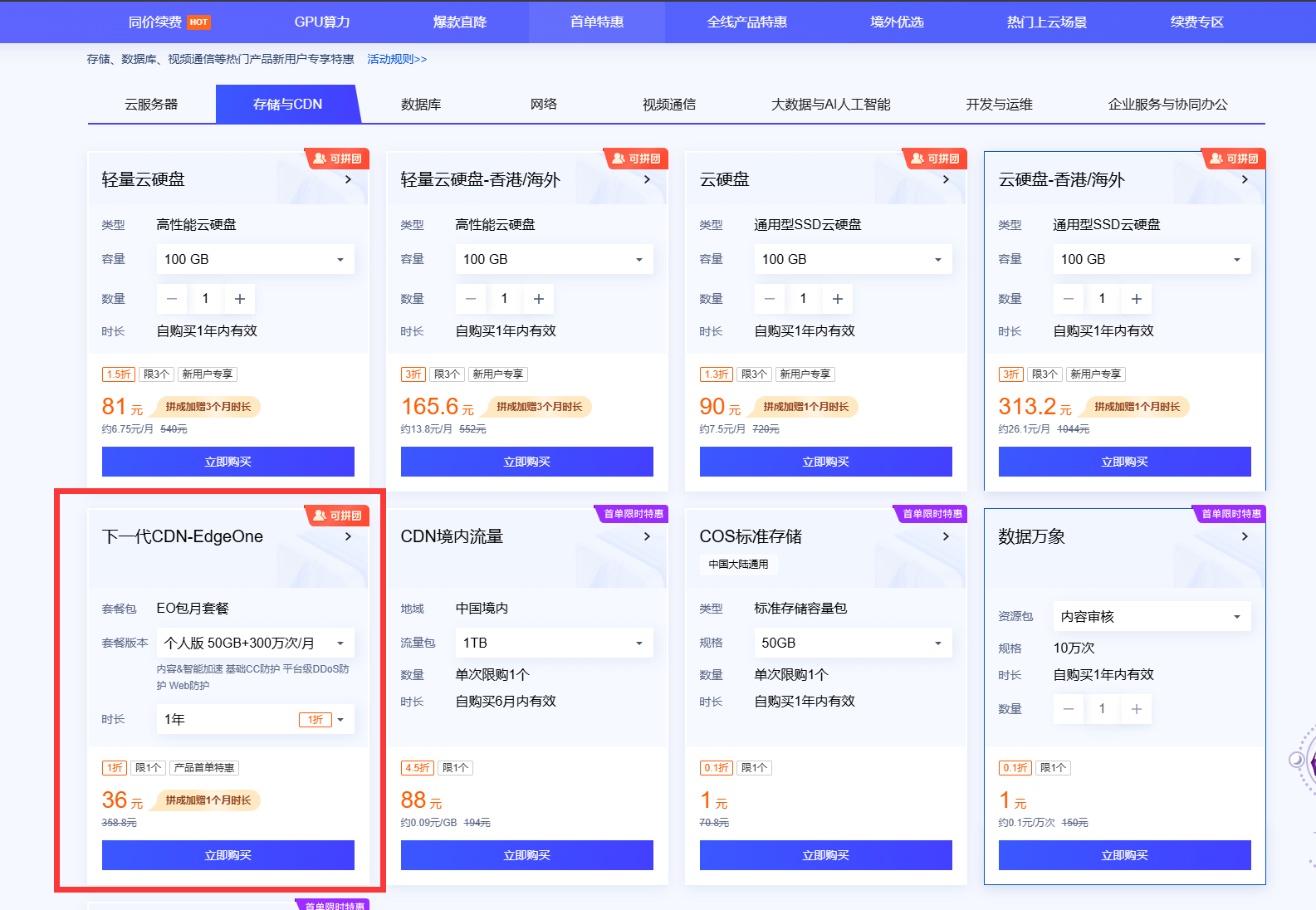The height and width of the screenshot is (910, 1316).
Task: Open GPU算力 in top navigation
Action: tap(322, 22)
